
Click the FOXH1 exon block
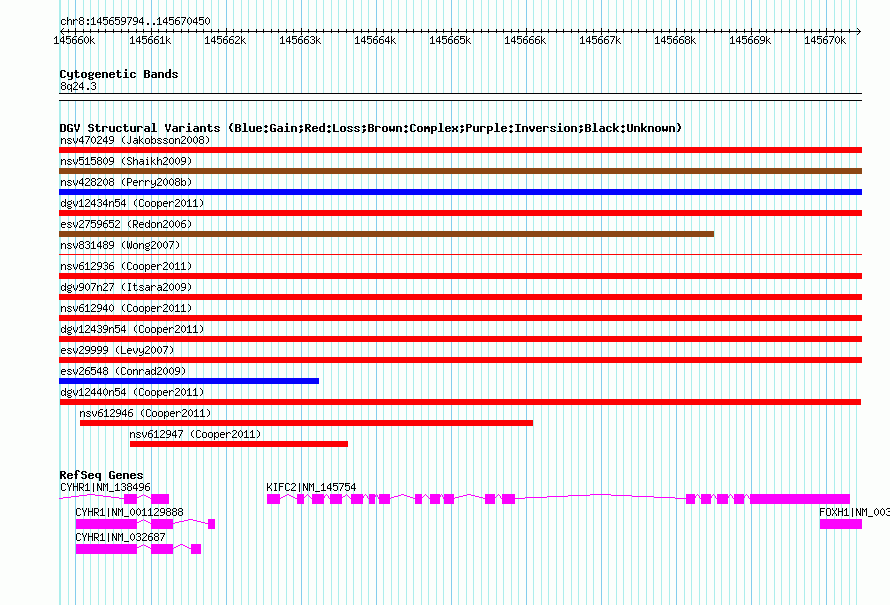pos(841,524)
